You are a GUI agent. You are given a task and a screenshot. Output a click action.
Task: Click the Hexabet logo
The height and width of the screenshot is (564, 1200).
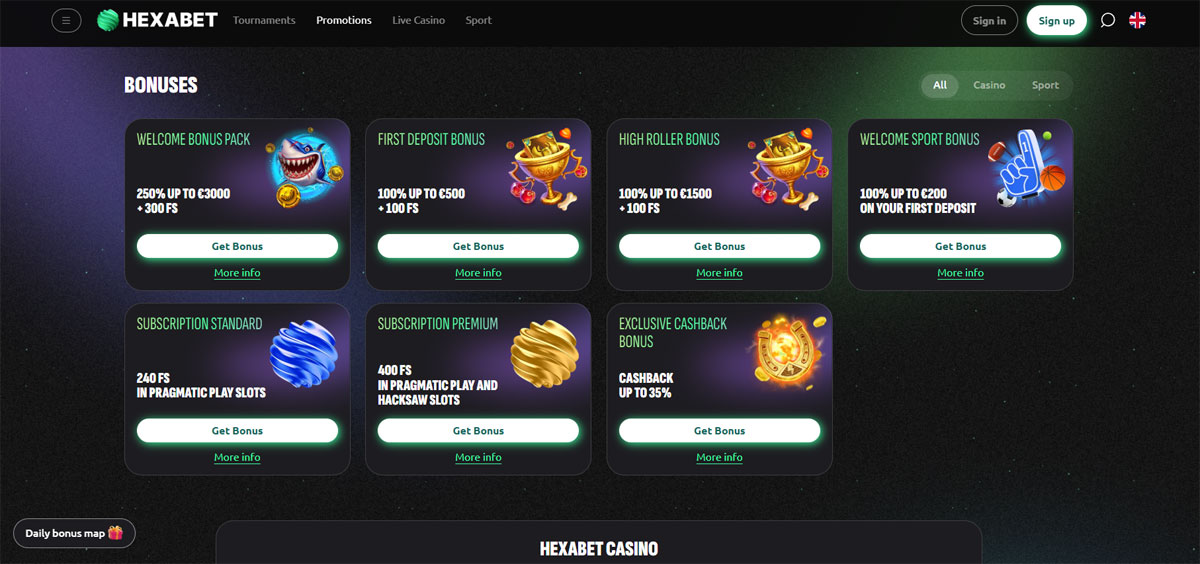coord(157,20)
